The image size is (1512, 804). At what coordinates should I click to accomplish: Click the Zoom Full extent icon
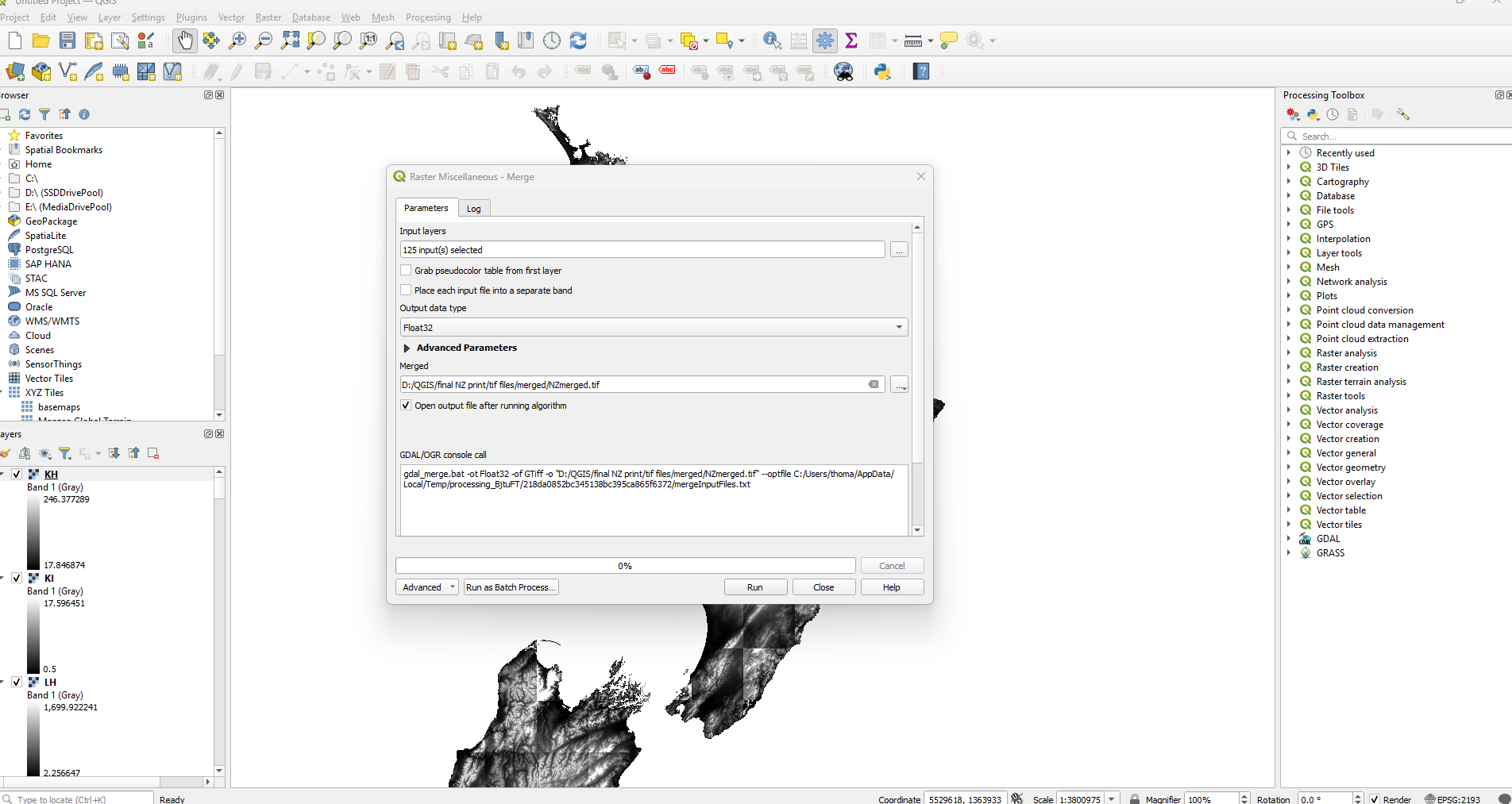point(290,40)
